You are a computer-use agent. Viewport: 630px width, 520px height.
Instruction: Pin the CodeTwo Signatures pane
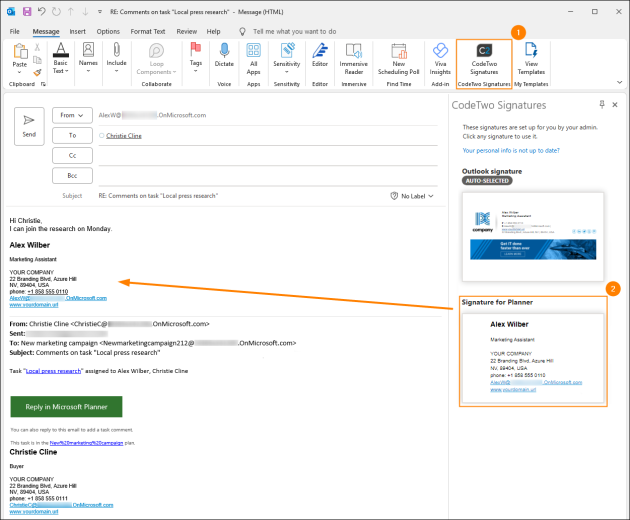602,104
